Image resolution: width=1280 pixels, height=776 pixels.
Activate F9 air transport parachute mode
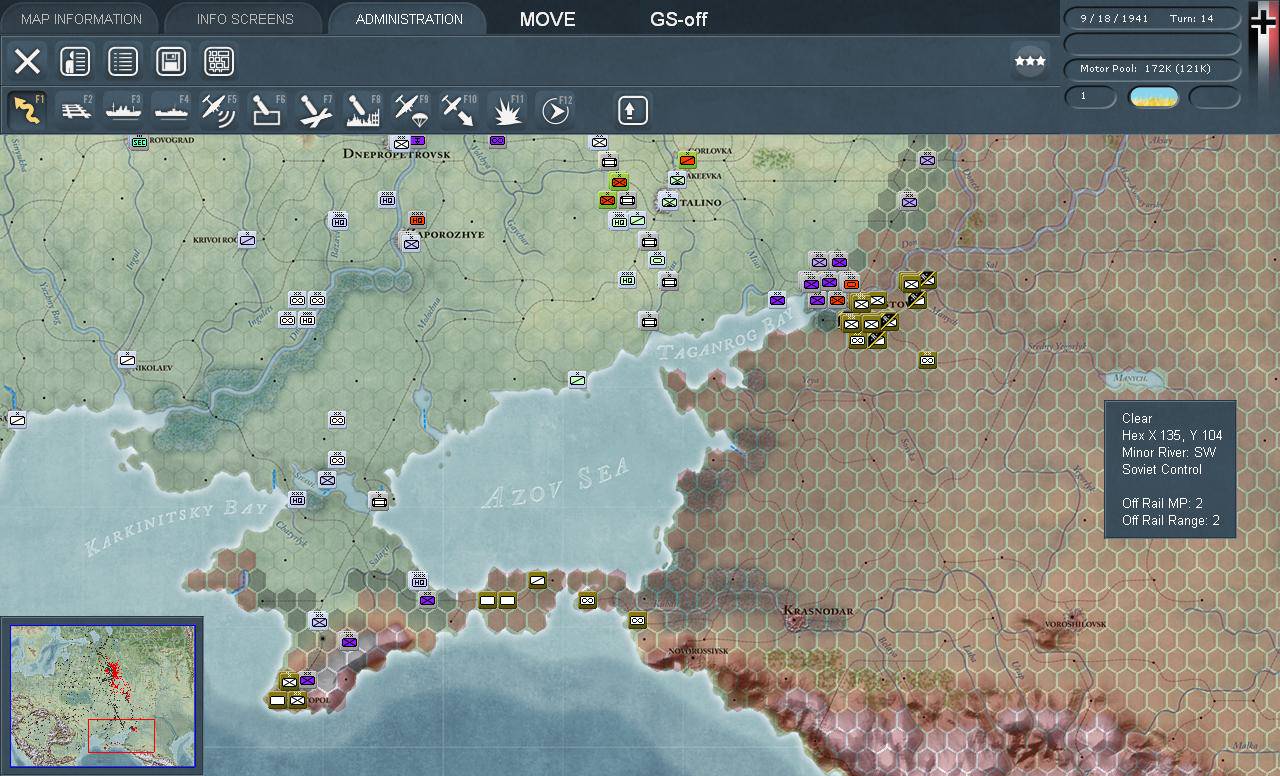[412, 110]
